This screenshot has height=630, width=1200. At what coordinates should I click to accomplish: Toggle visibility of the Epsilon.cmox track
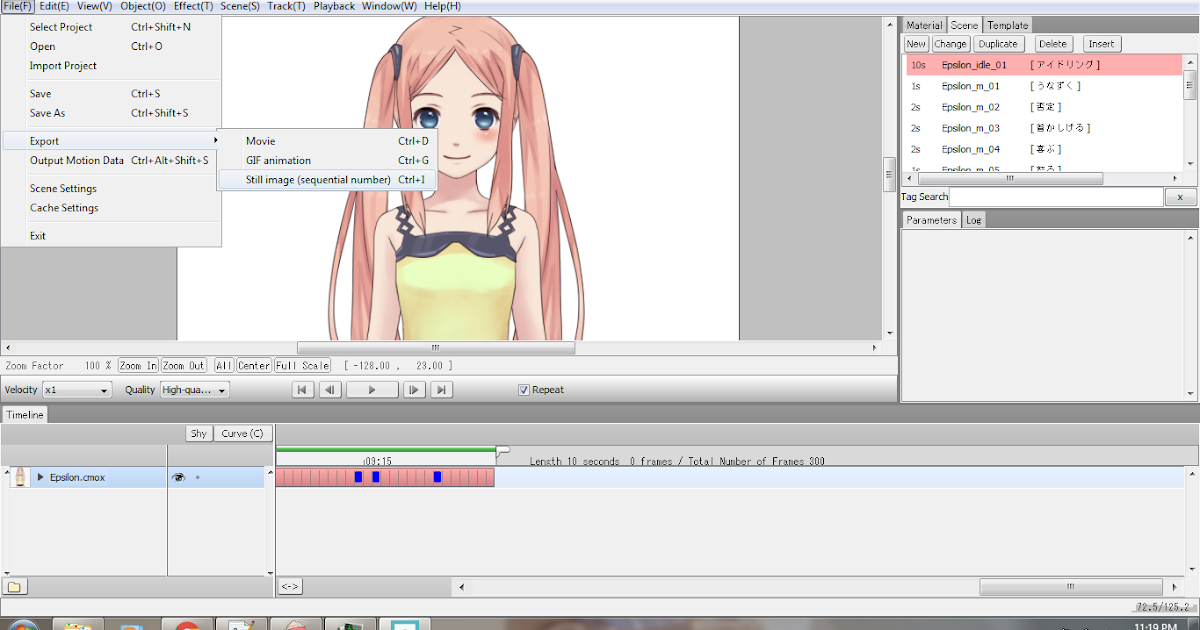click(177, 477)
